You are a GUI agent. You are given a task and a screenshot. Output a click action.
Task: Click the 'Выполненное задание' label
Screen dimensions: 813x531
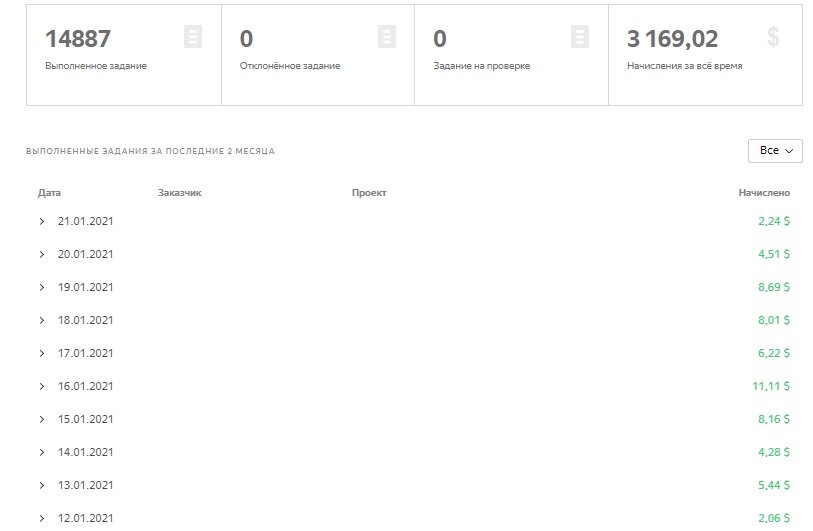click(96, 66)
